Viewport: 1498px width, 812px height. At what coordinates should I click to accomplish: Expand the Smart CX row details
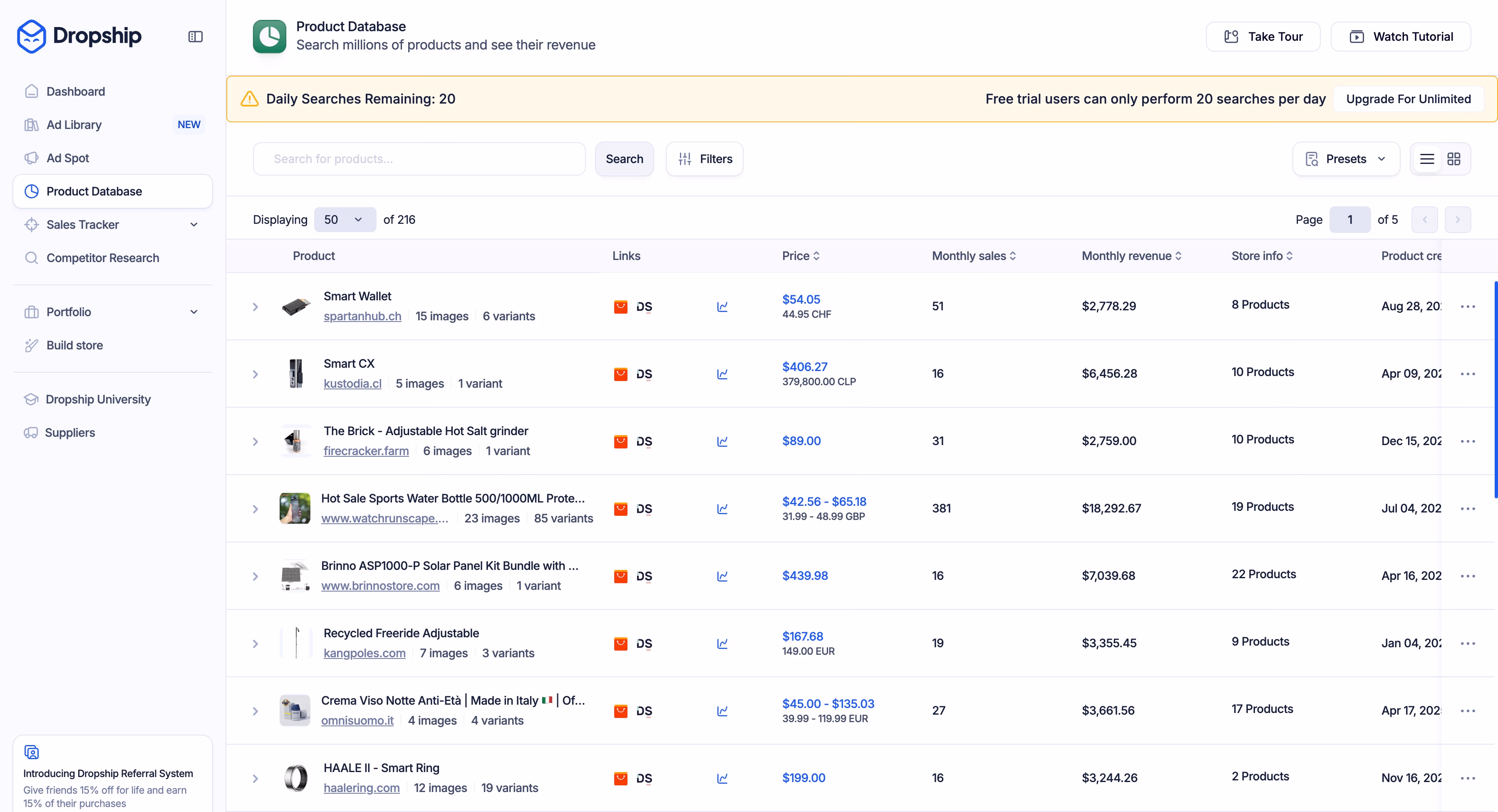coord(255,374)
